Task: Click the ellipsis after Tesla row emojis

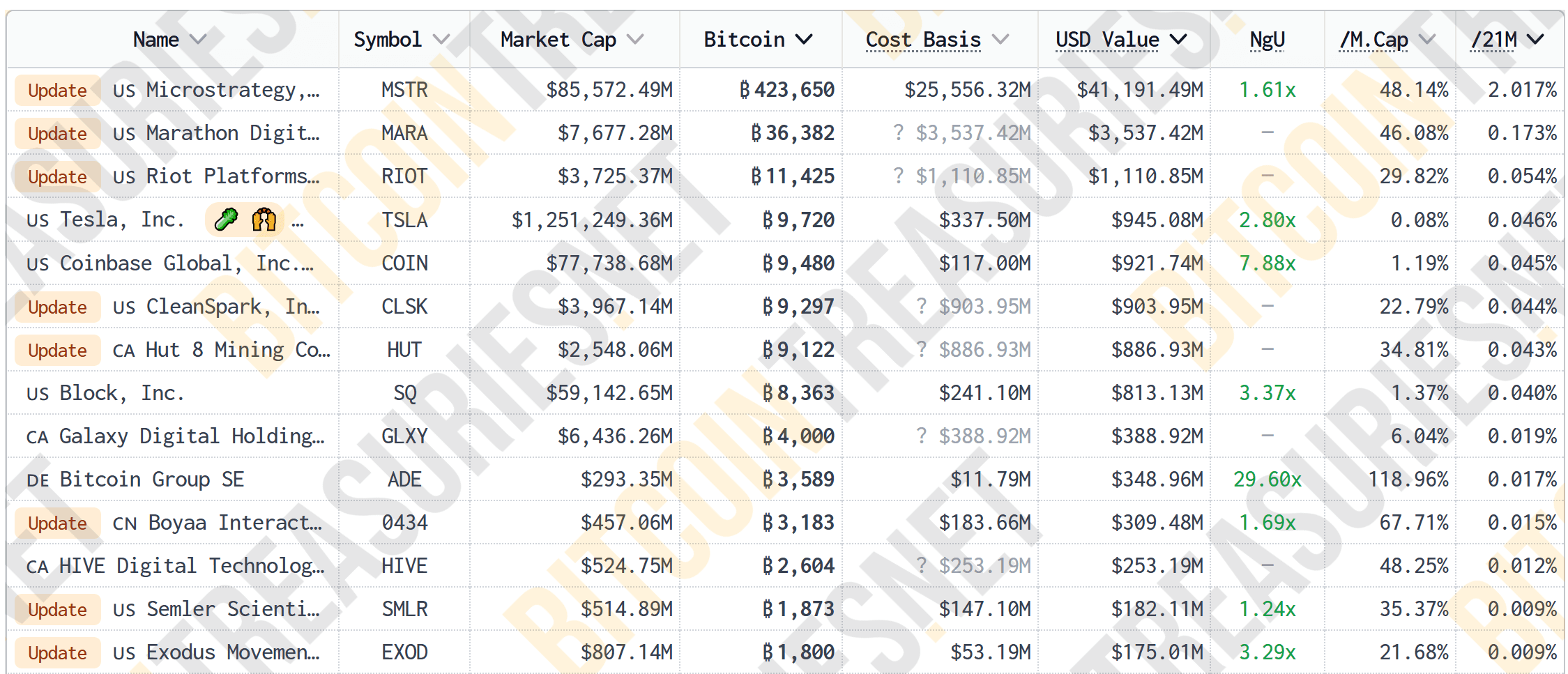Action: point(298,224)
